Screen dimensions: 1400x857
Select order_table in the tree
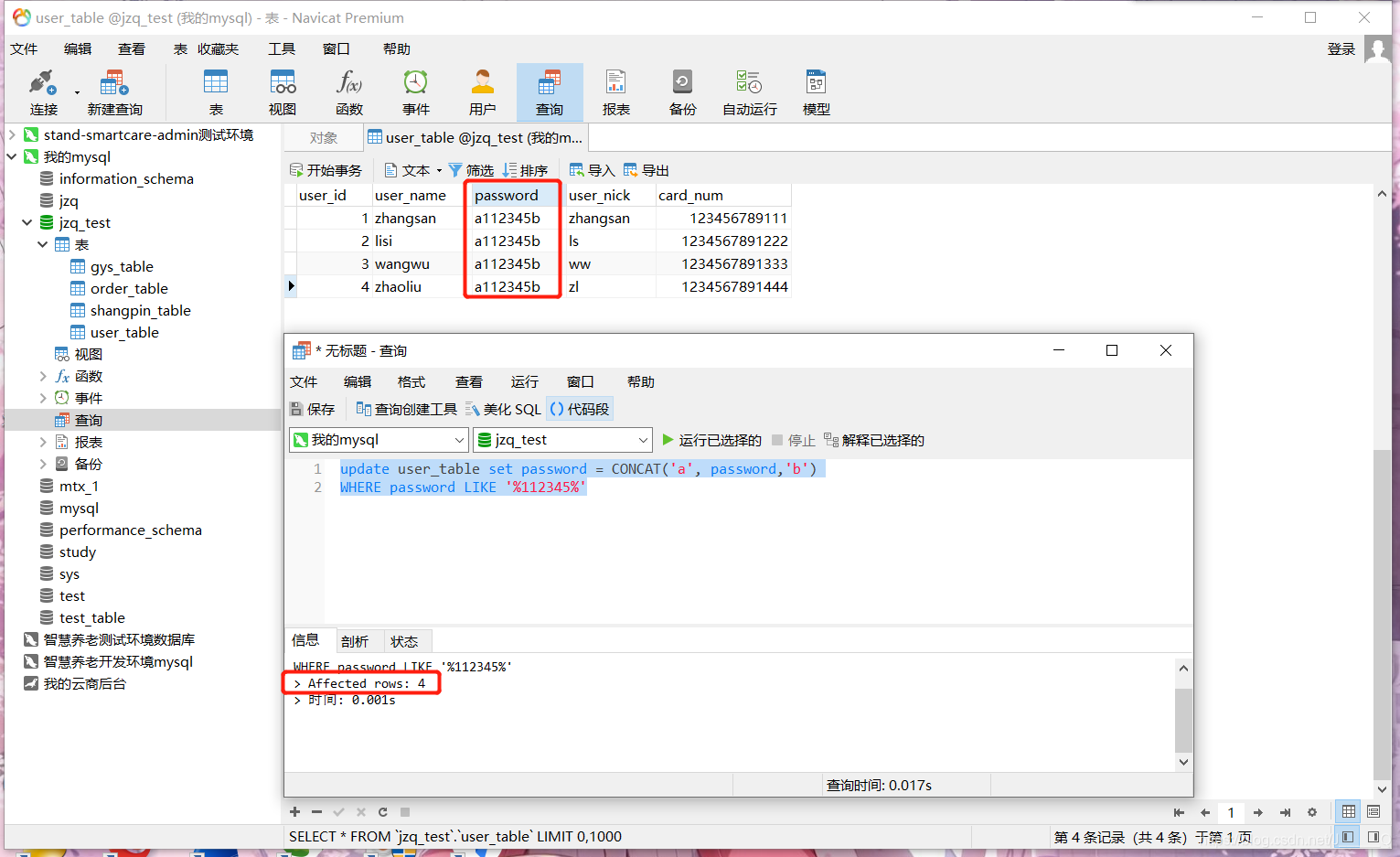(129, 288)
